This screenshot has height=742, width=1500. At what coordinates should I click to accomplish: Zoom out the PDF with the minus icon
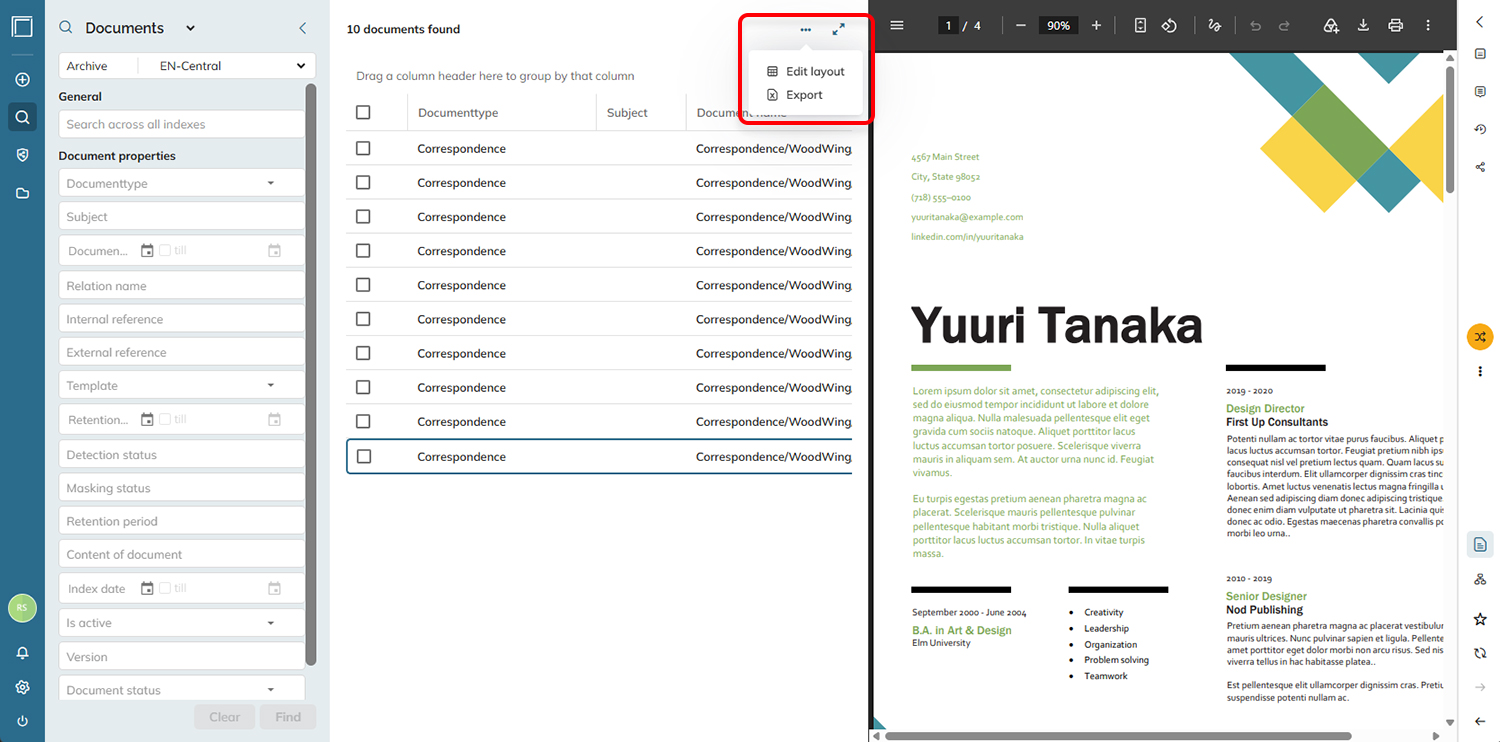coord(1020,25)
